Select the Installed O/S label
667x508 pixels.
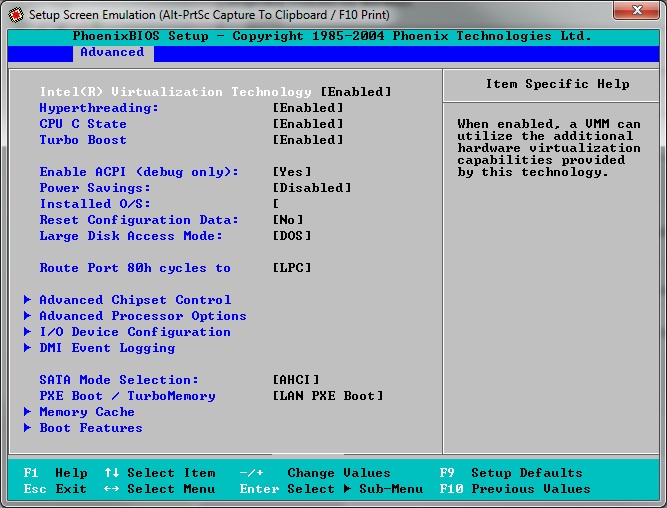click(95, 204)
